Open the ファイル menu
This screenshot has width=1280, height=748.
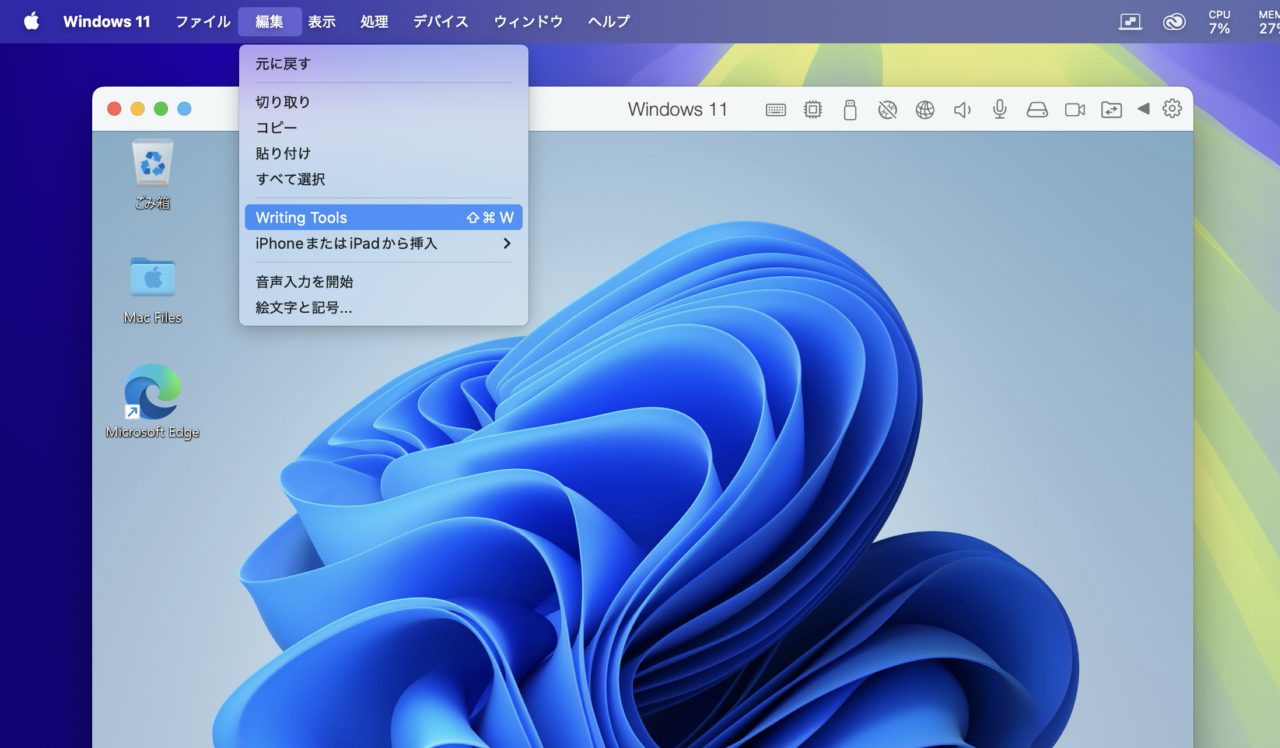coord(203,21)
